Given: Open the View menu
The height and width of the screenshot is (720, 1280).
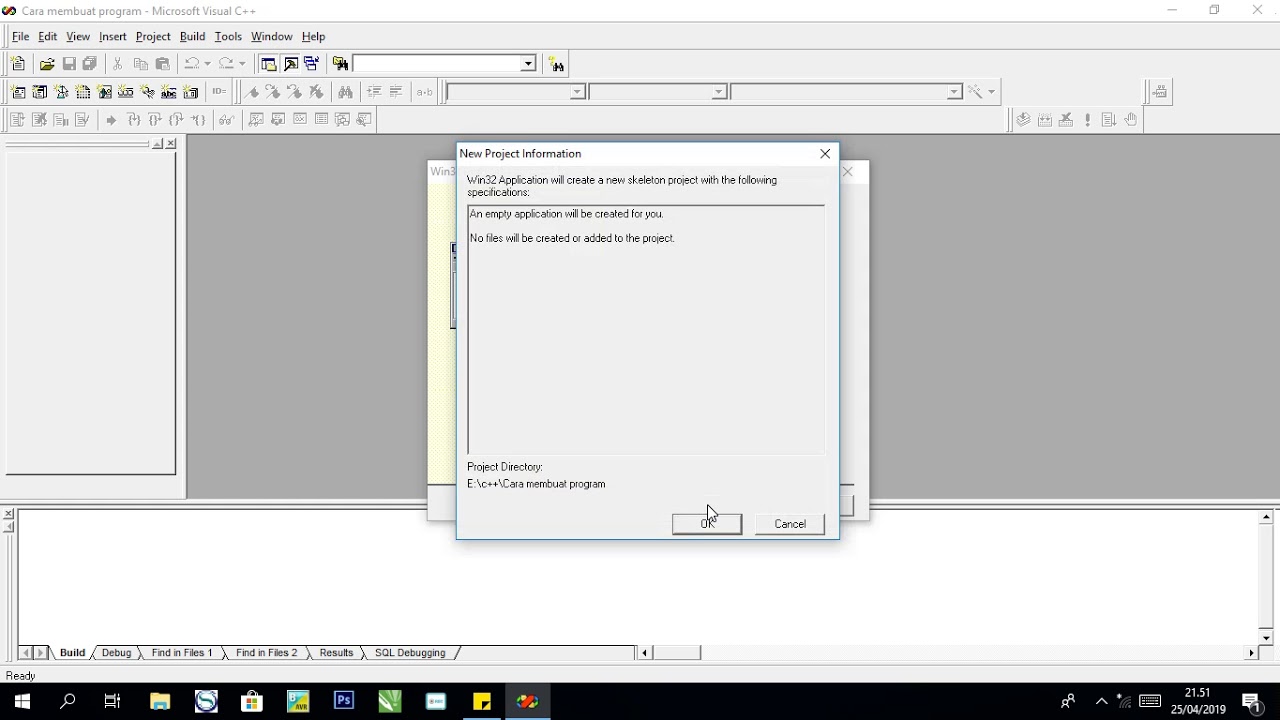Looking at the screenshot, I should pyautogui.click(x=78, y=37).
